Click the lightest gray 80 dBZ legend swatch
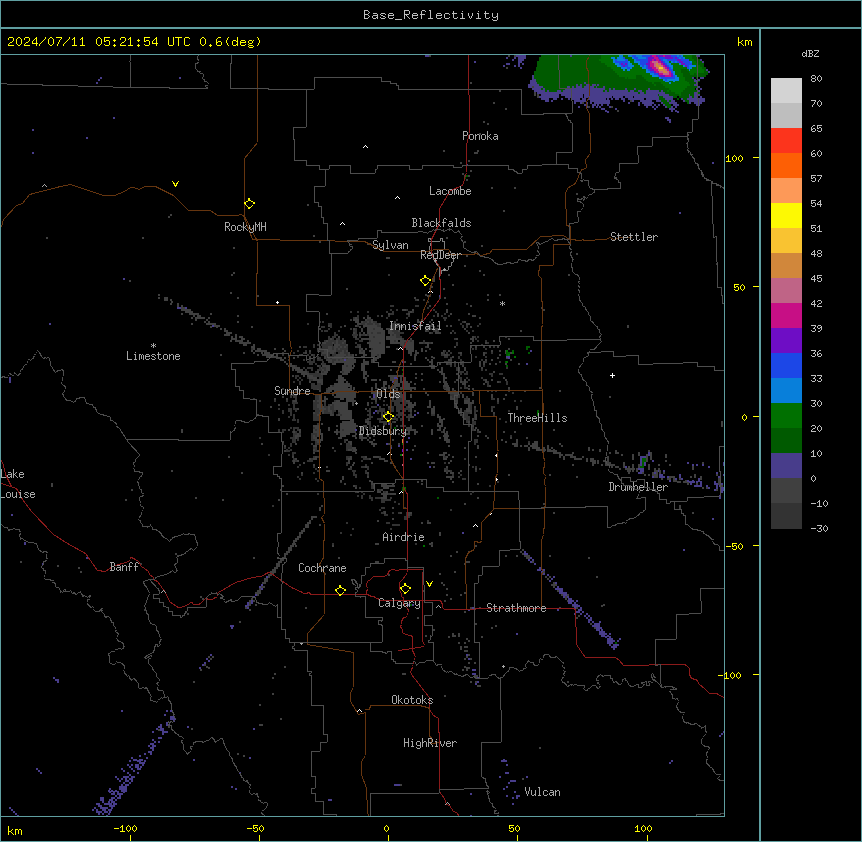The width and height of the screenshot is (862, 842). coord(786,91)
